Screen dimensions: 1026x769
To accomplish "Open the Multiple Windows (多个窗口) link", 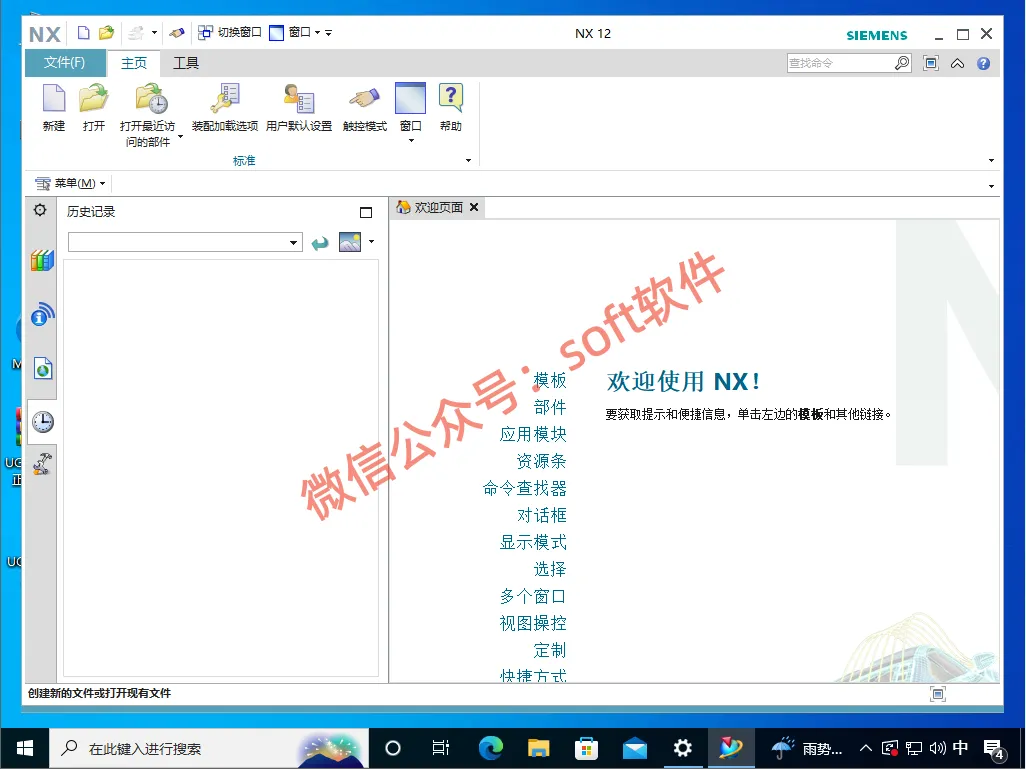I will pyautogui.click(x=533, y=596).
